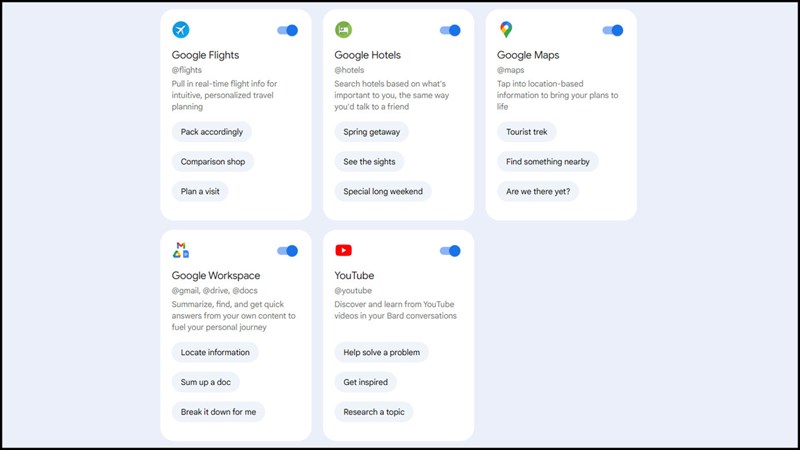Click the Plan a visit chip
Image resolution: width=800 pixels, height=450 pixels.
coord(200,191)
